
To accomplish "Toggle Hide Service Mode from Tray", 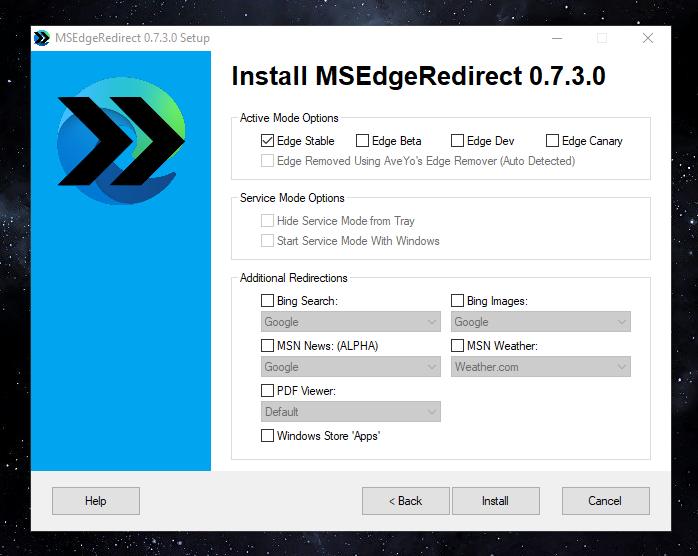I will coord(267,220).
